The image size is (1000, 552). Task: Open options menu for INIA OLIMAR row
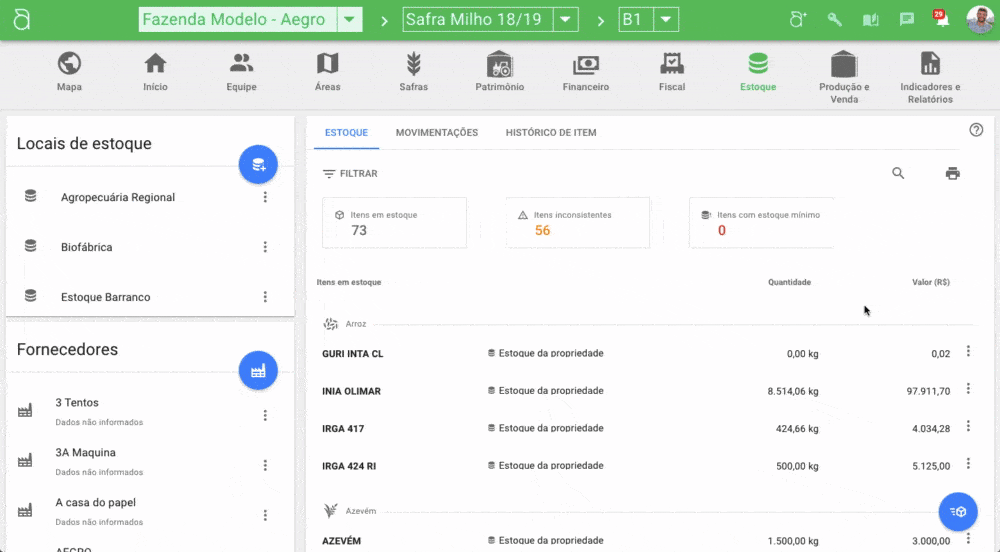[968, 389]
